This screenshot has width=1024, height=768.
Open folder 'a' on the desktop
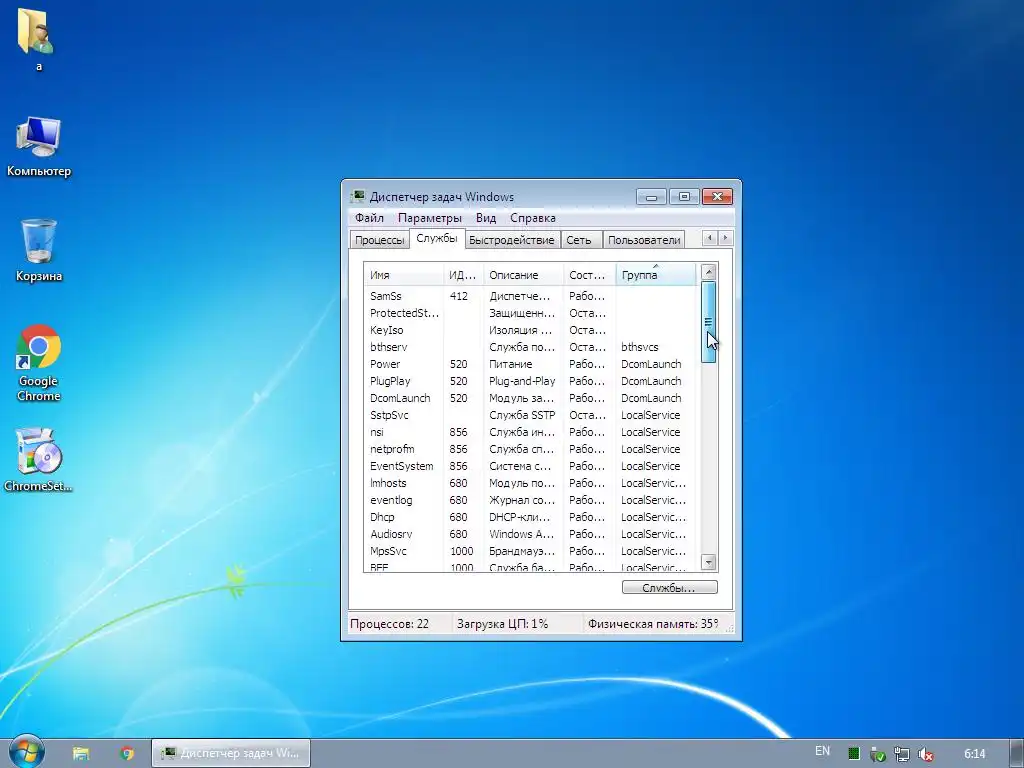[x=37, y=38]
